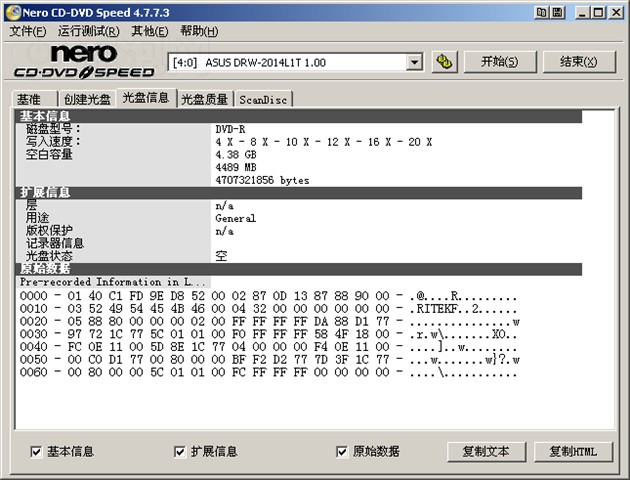Screen dimensions: 630x480
Task: Uncheck the 基本信息 checkbox
Action: pyautogui.click(x=36, y=452)
